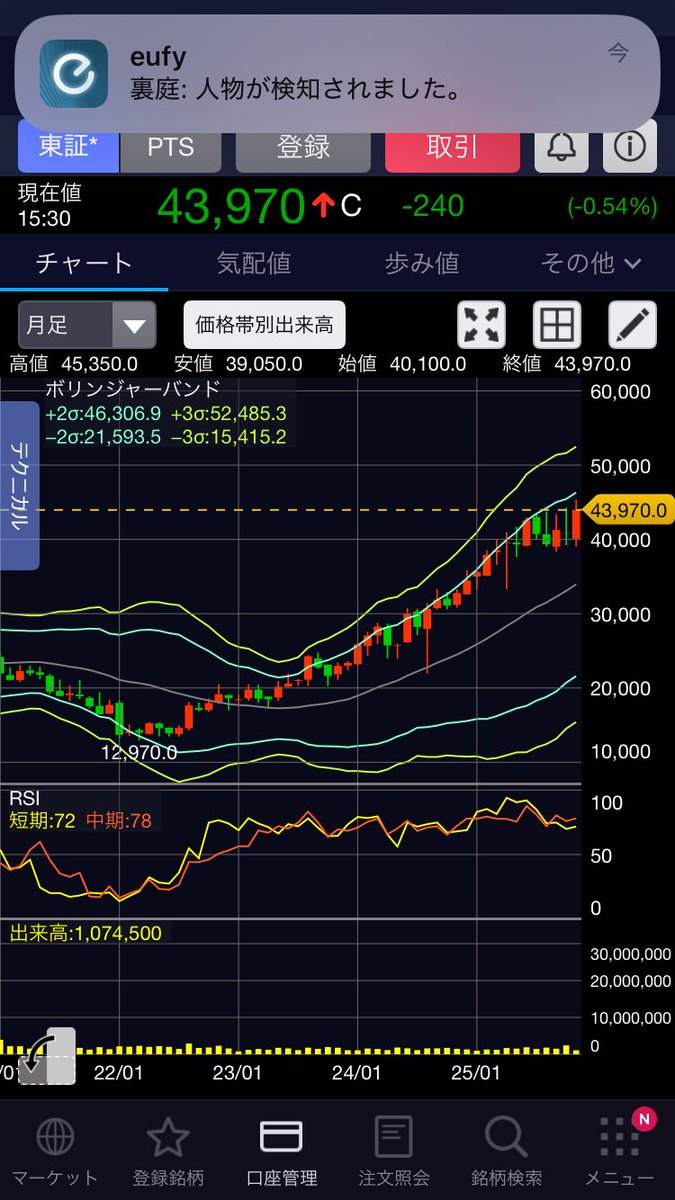Tap the red N badge on menu
Image resolution: width=675 pixels, height=1200 pixels.
click(644, 1120)
